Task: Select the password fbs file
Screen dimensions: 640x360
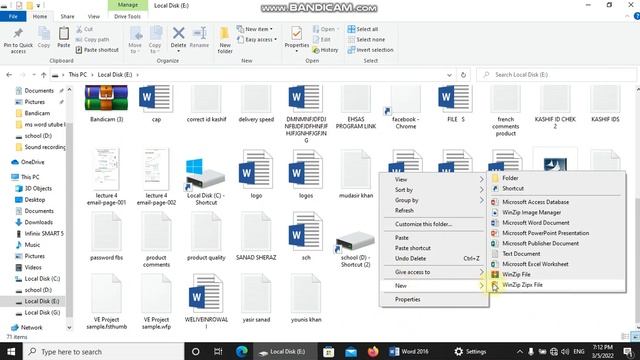Action: pos(107,236)
